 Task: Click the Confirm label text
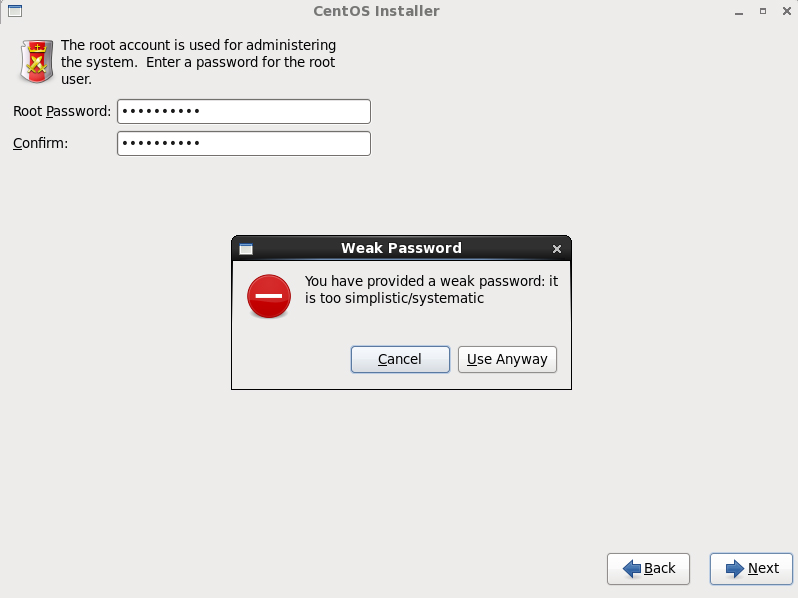pyautogui.click(x=40, y=144)
